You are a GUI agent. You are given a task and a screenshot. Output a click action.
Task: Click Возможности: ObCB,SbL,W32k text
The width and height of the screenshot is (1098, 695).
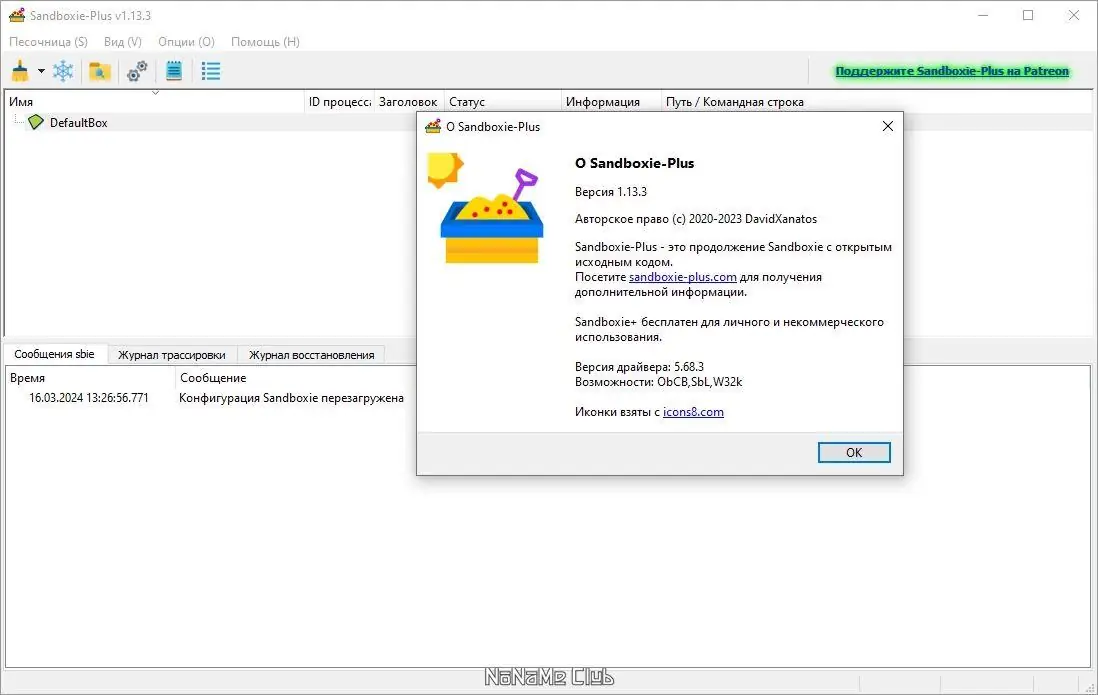pyautogui.click(x=658, y=382)
